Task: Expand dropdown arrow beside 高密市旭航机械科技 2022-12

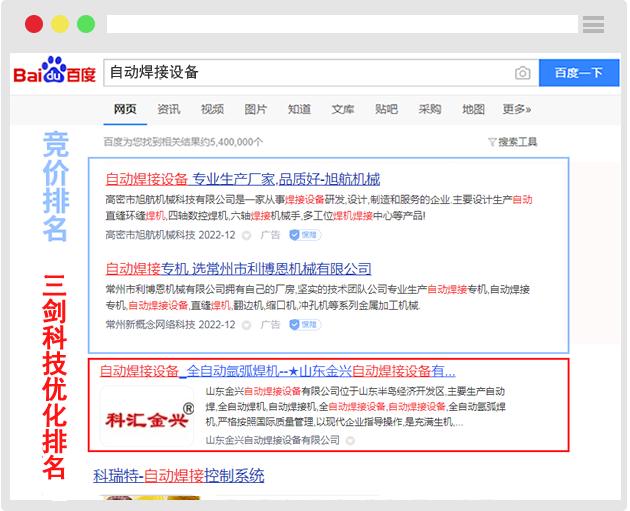Action: 246,235
